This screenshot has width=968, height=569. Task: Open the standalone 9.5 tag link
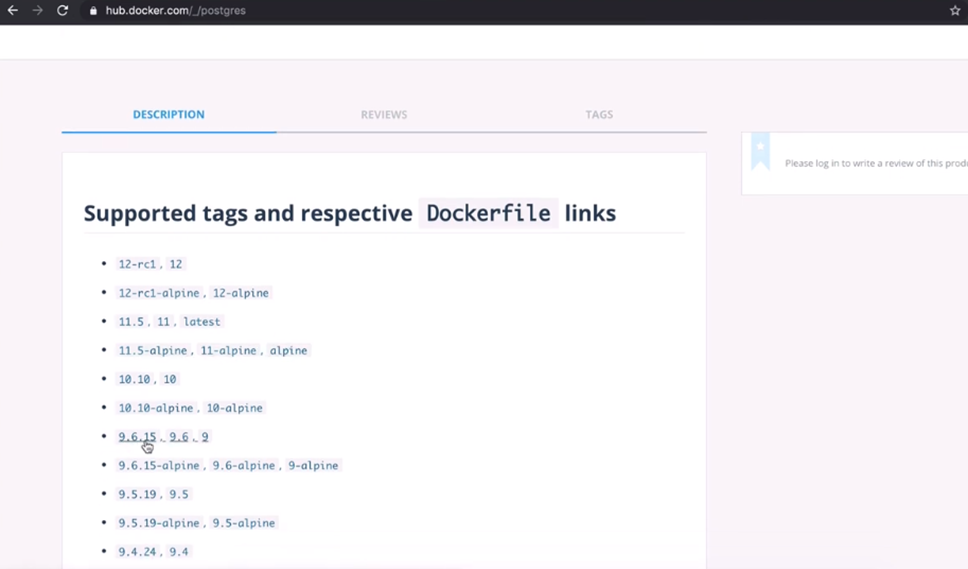[179, 494]
